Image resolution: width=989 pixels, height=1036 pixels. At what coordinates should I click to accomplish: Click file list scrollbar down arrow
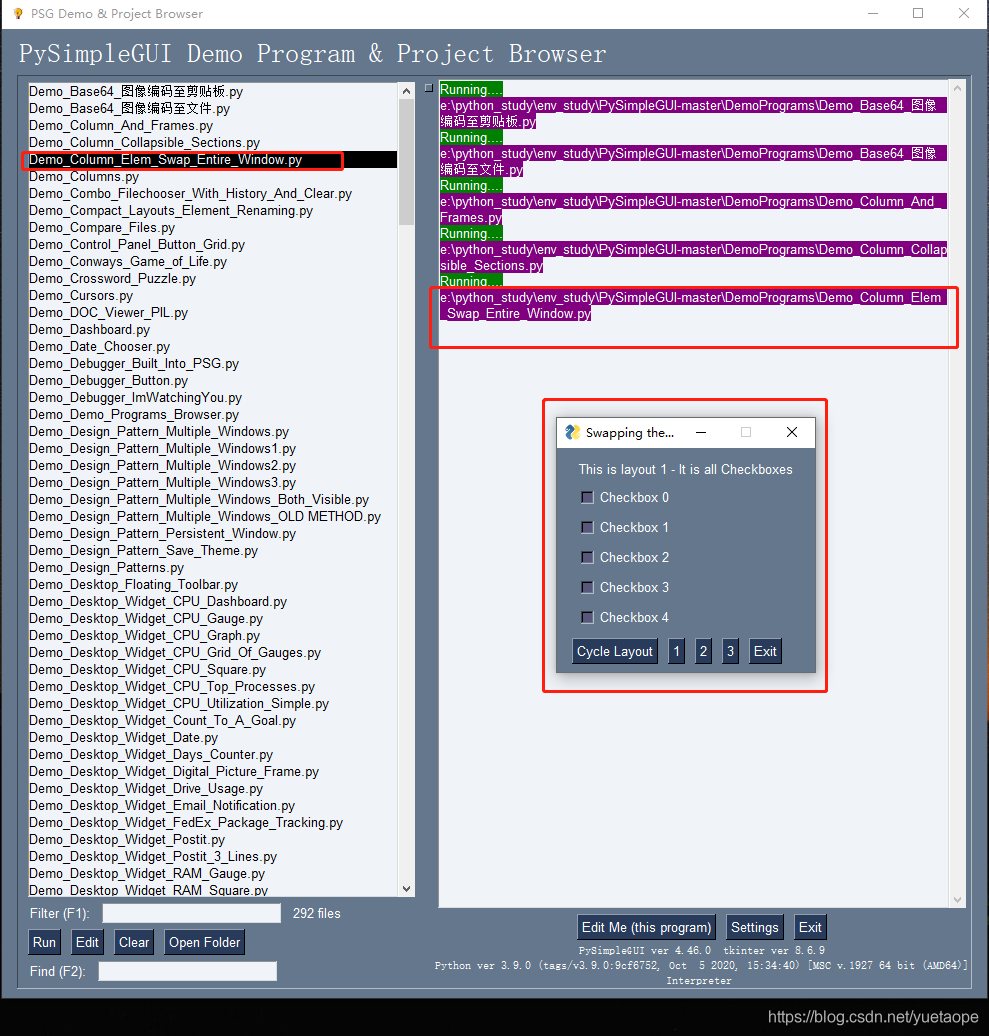tap(406, 889)
